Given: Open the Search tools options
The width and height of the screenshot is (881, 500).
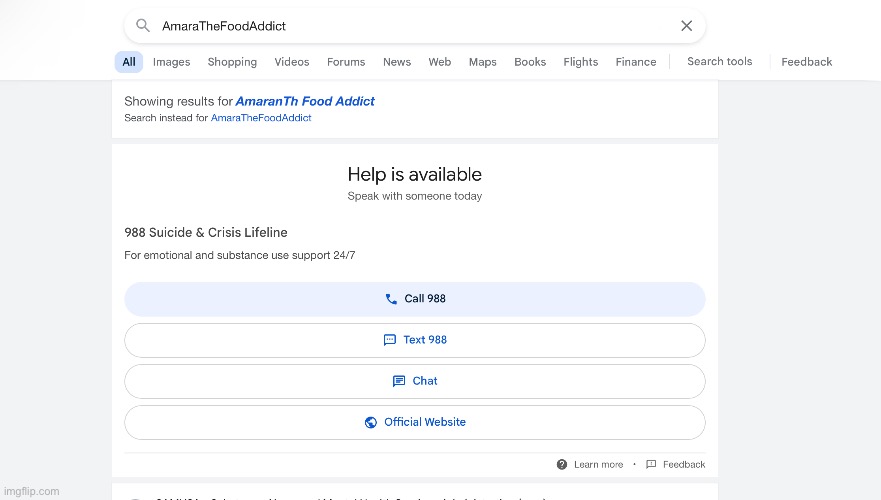Looking at the screenshot, I should pyautogui.click(x=719, y=61).
